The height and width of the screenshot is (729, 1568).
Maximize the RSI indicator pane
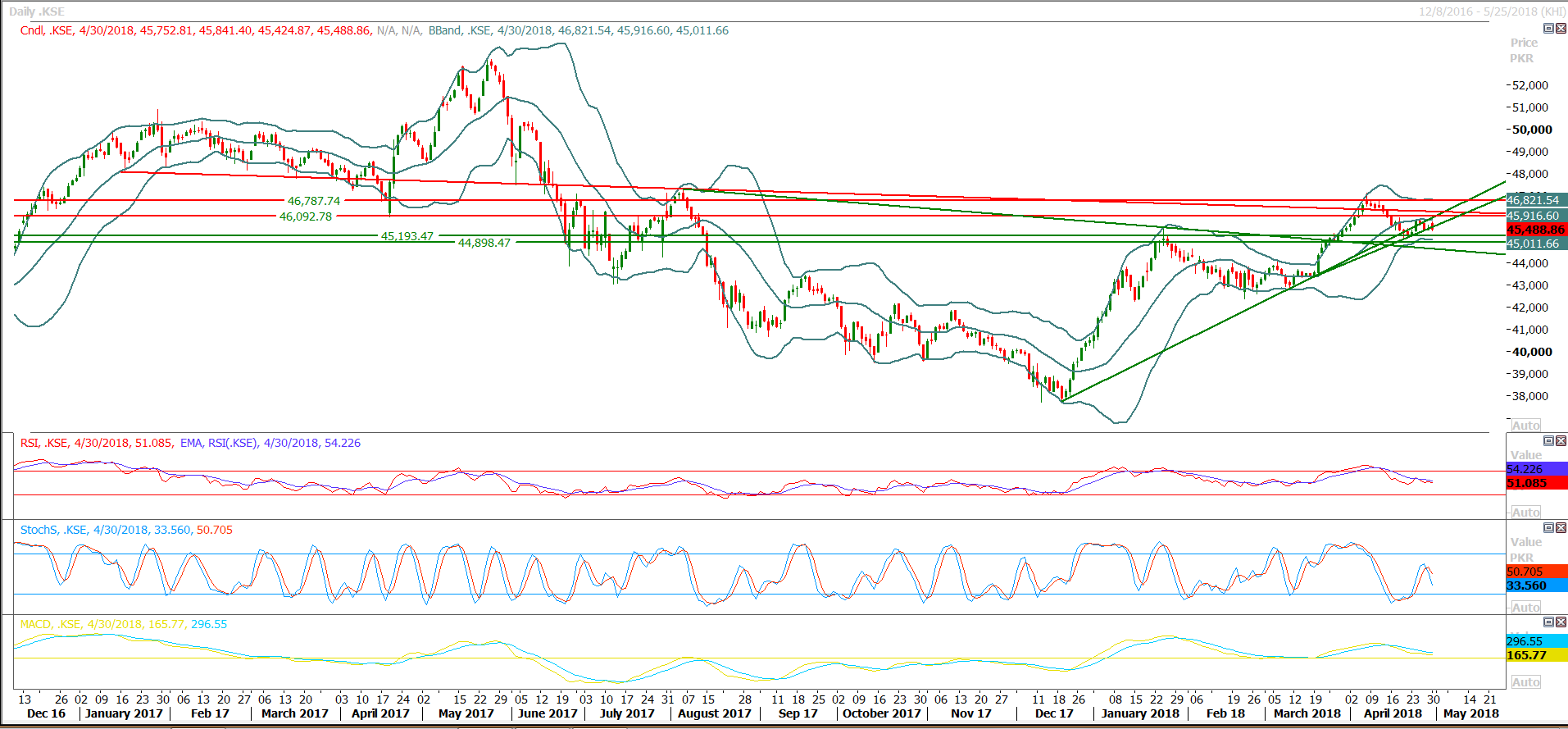[x=1548, y=441]
